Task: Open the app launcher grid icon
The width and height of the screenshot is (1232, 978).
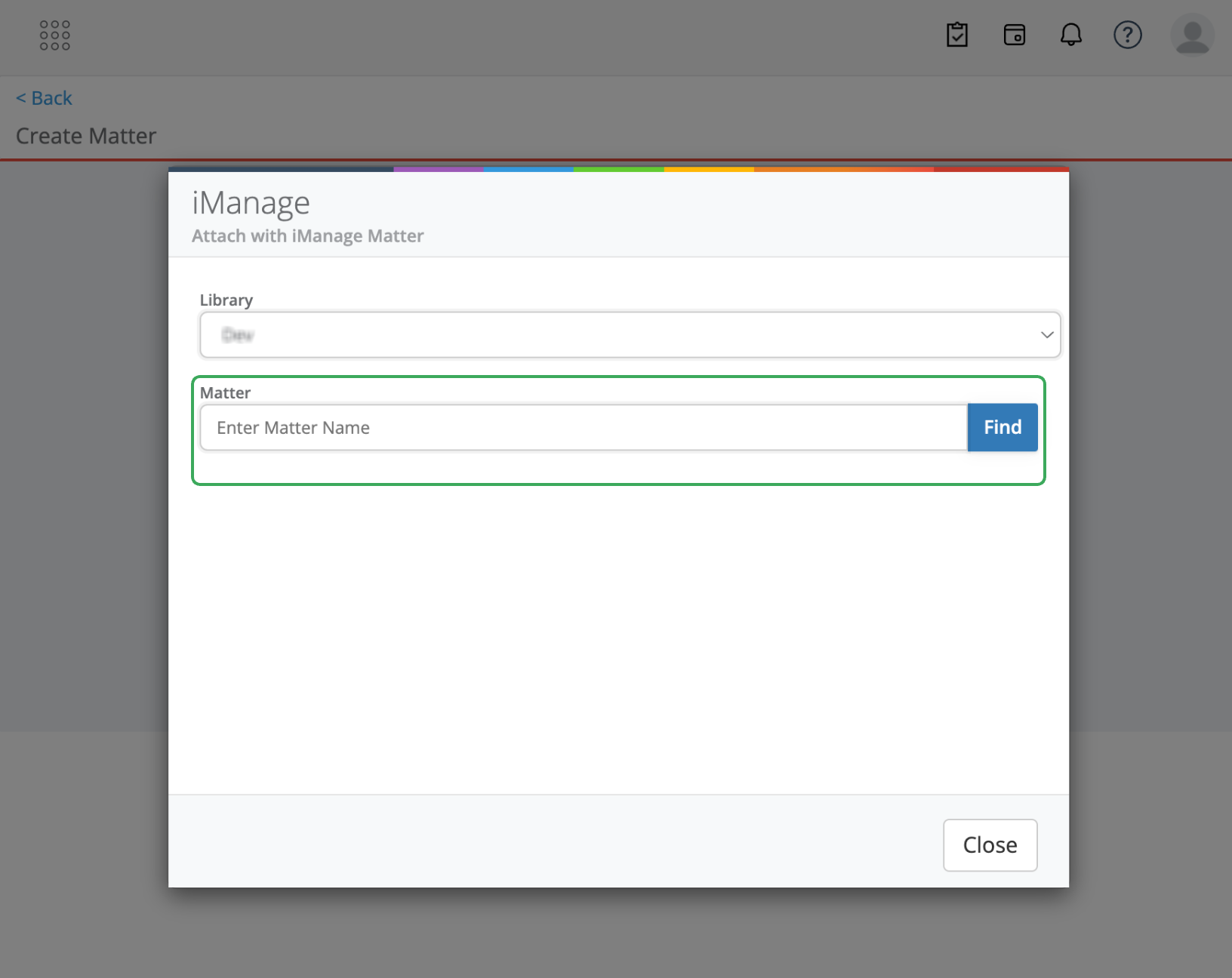Action: pyautogui.click(x=55, y=35)
